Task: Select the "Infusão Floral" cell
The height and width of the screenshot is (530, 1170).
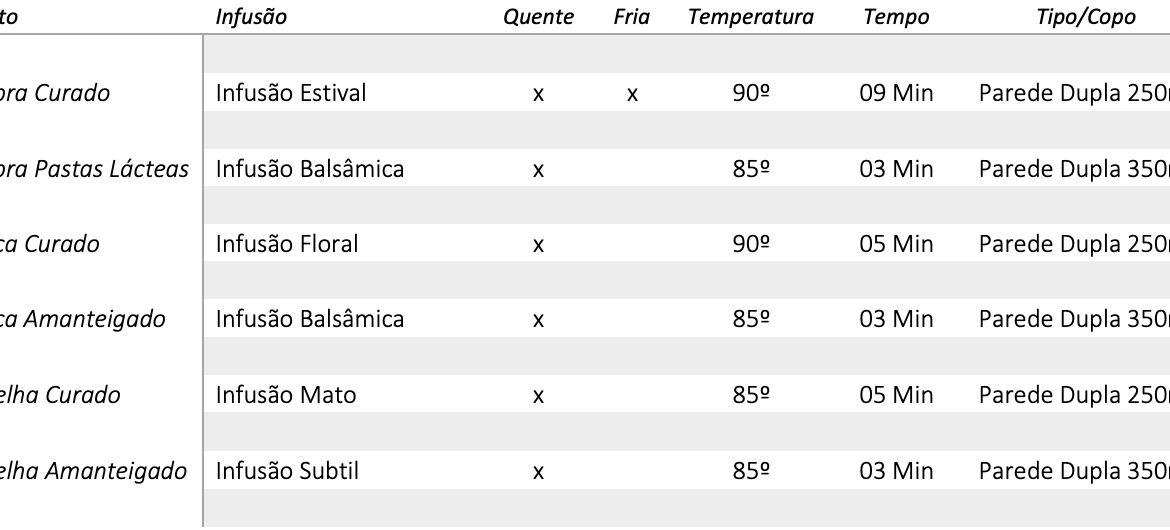Action: coord(287,244)
